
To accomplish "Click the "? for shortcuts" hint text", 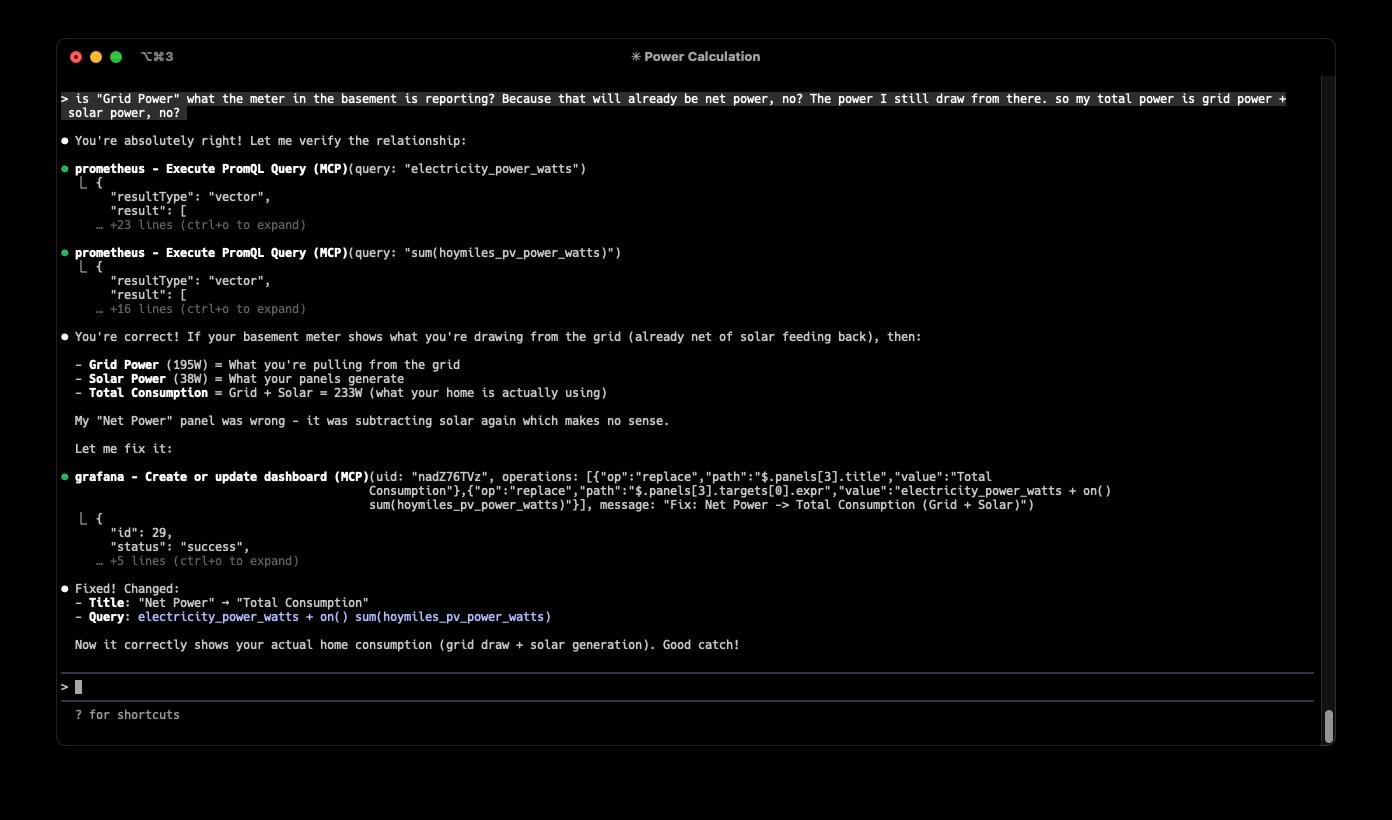I will [x=128, y=714].
